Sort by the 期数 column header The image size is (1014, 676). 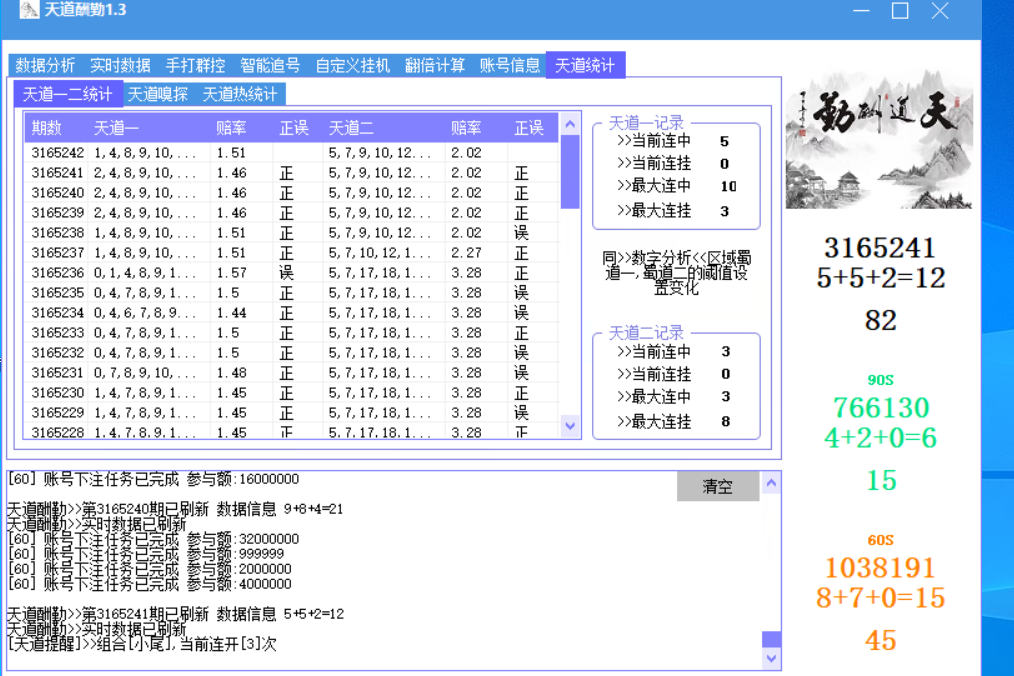[47, 128]
